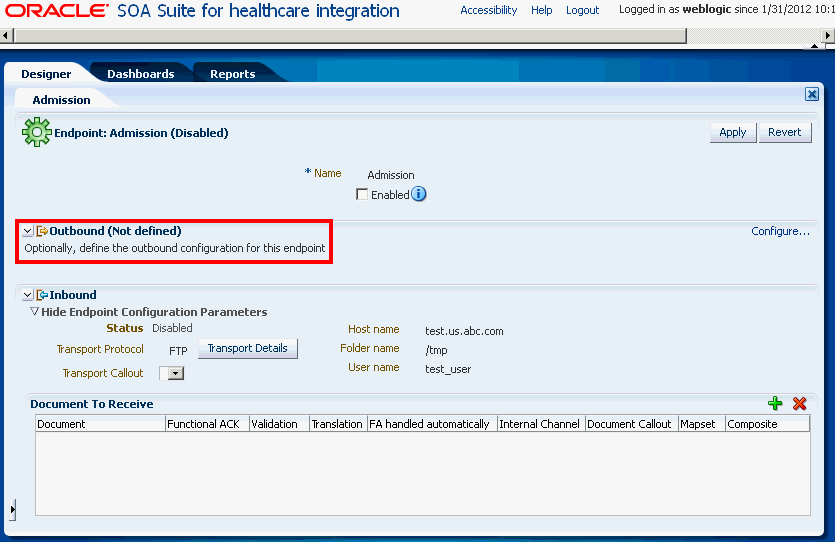Open the Help link

pos(542,10)
